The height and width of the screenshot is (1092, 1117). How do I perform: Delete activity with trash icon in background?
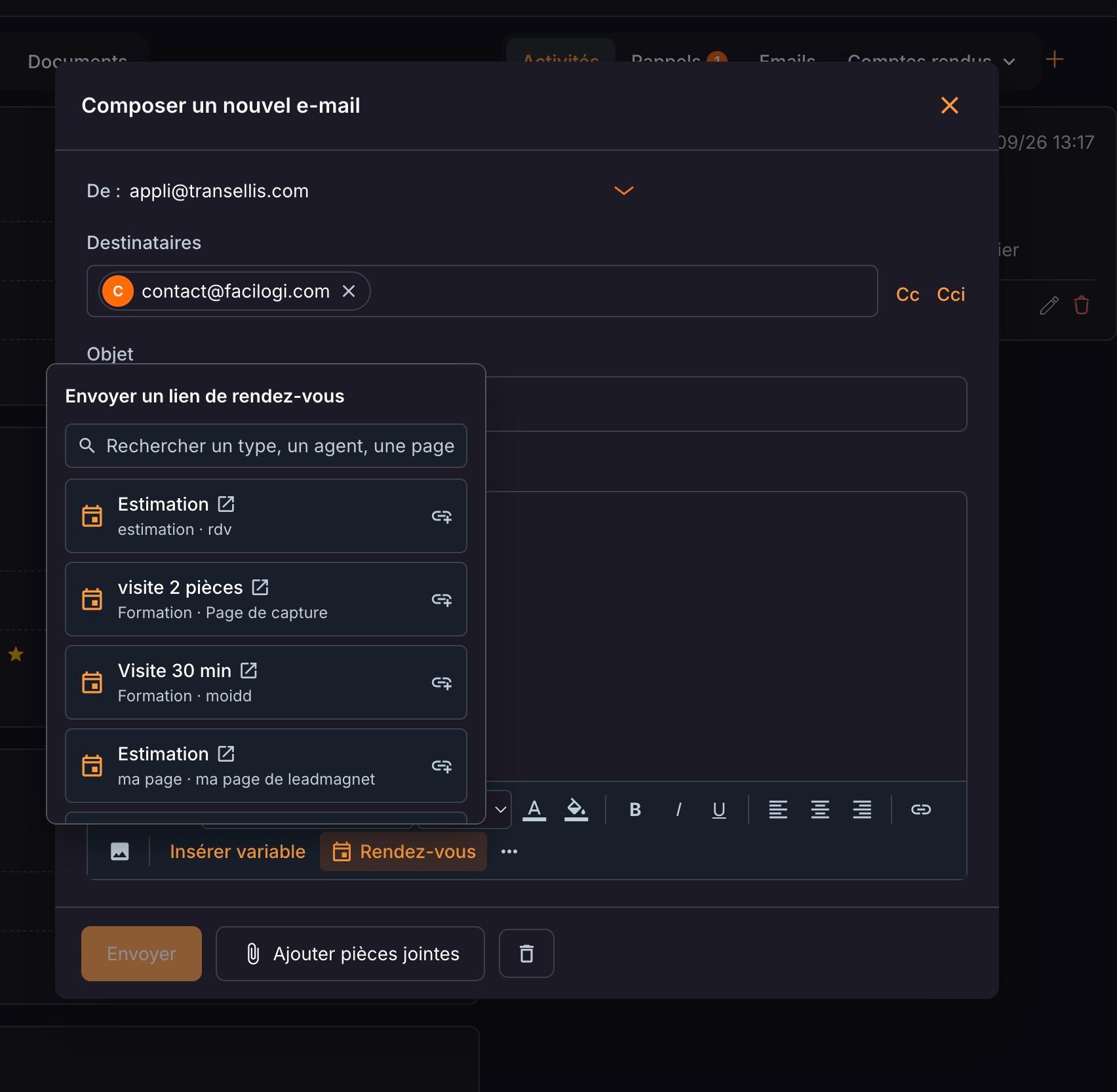[1082, 305]
